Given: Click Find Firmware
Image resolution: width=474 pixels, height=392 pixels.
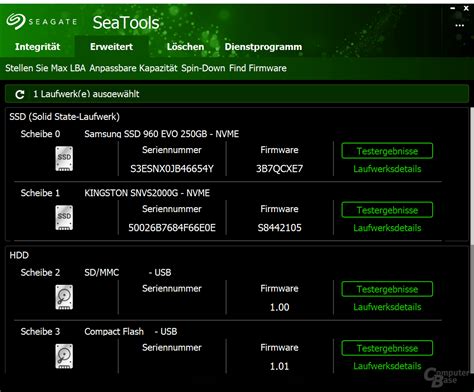Looking at the screenshot, I should coord(258,68).
